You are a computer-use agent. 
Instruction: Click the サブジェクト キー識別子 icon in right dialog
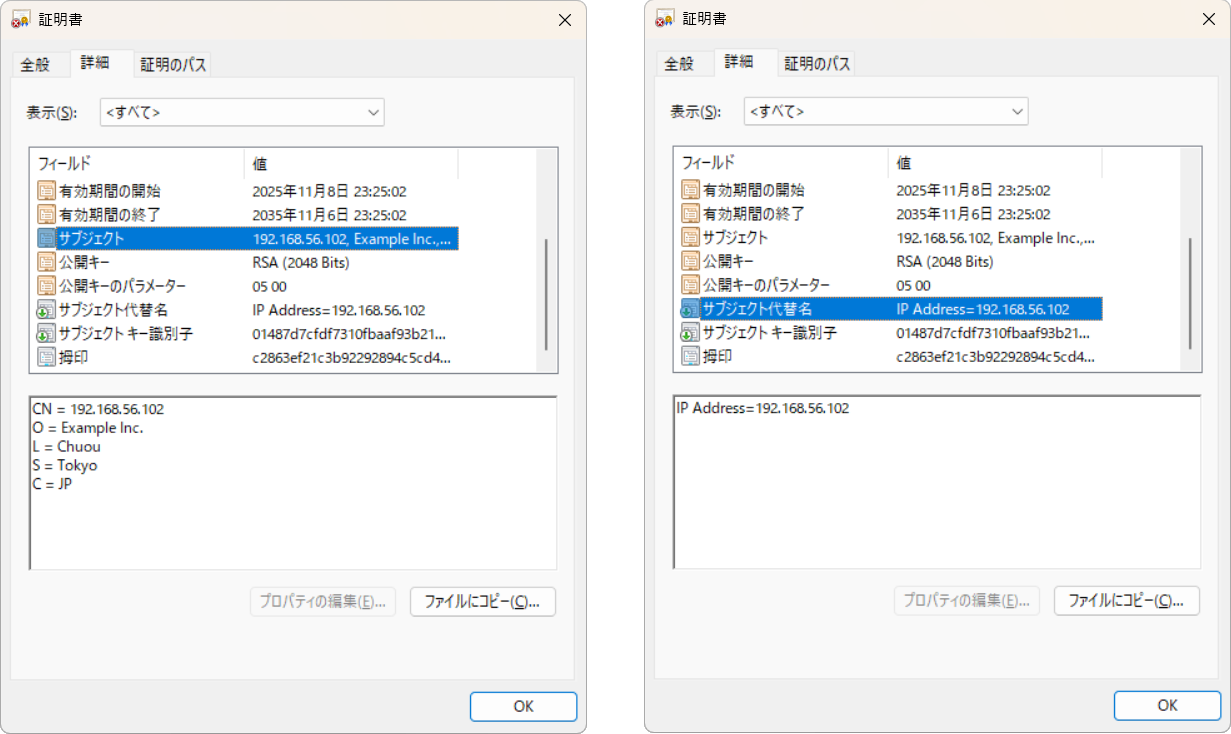691,333
